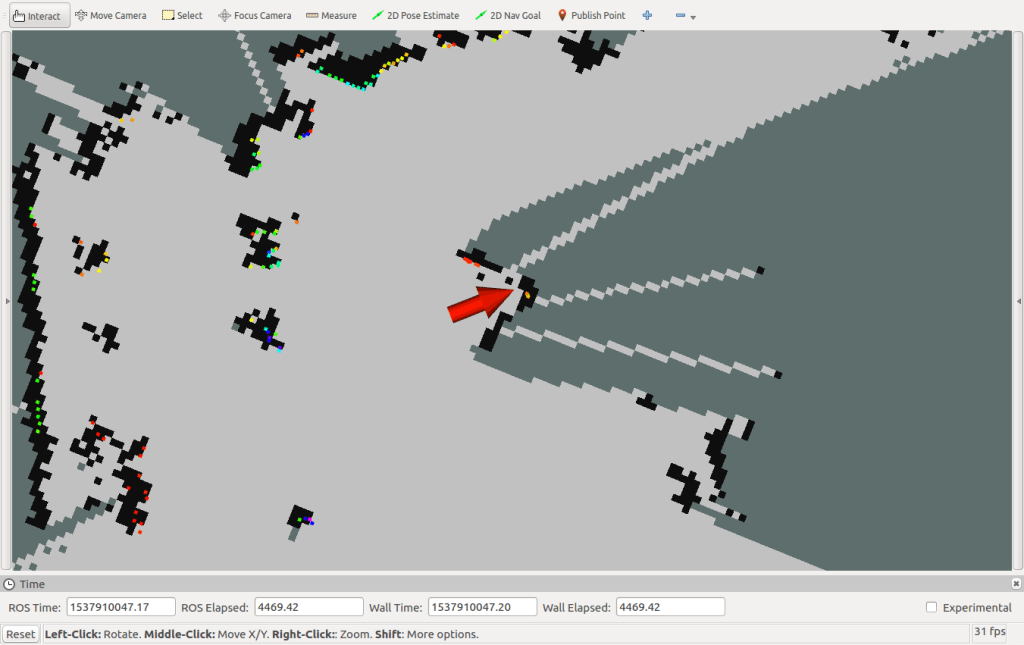The image size is (1024, 645).
Task: Switch to the Focus Camera tool
Action: 254,16
